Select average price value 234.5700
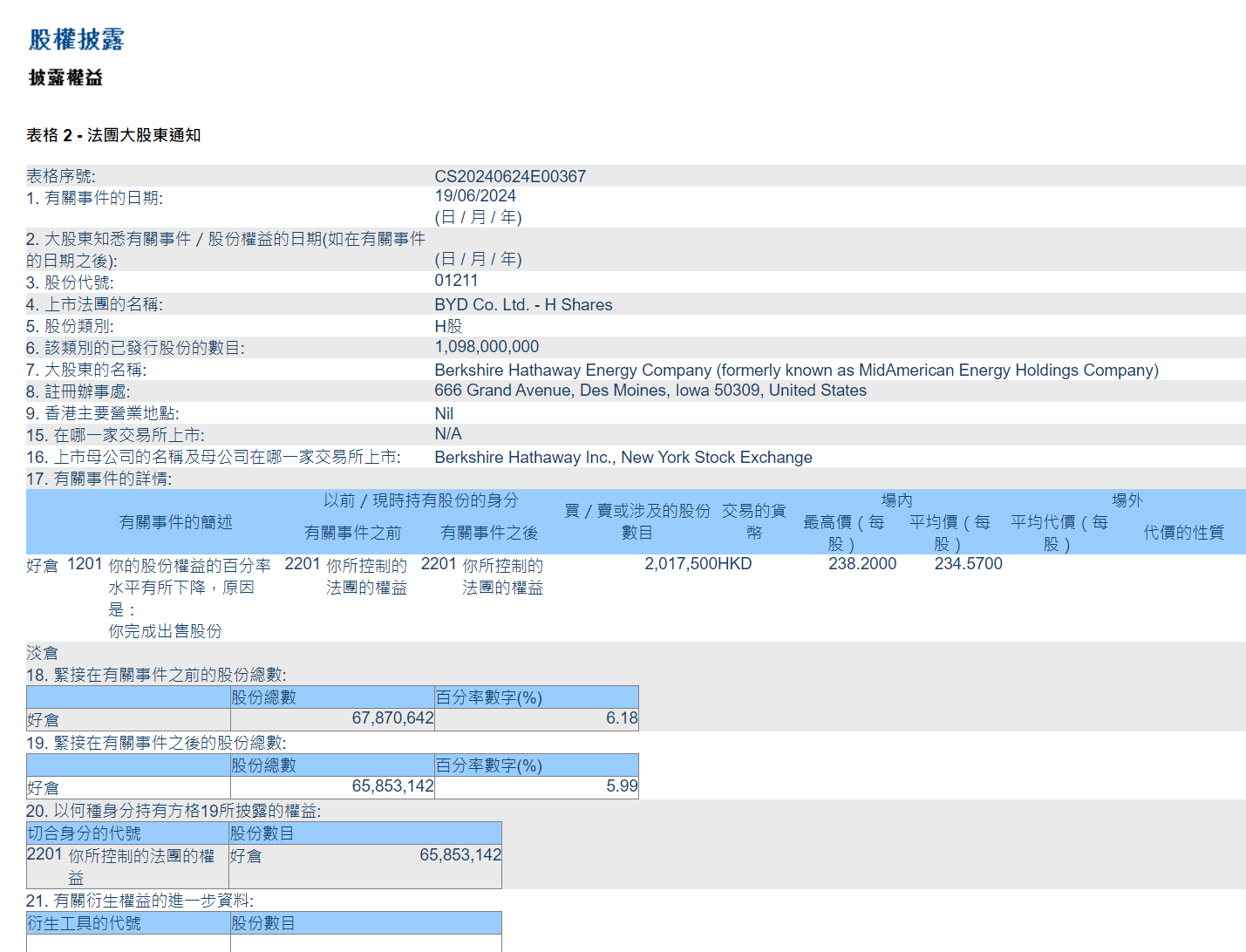The height and width of the screenshot is (952, 1246). click(x=969, y=564)
